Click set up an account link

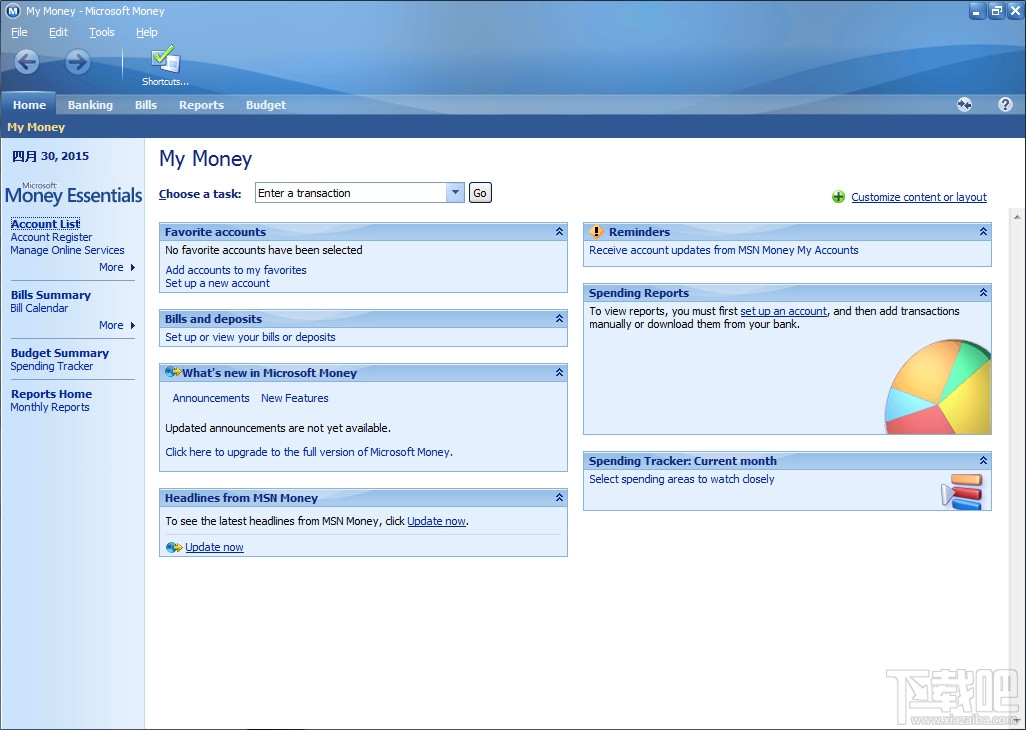[783, 311]
